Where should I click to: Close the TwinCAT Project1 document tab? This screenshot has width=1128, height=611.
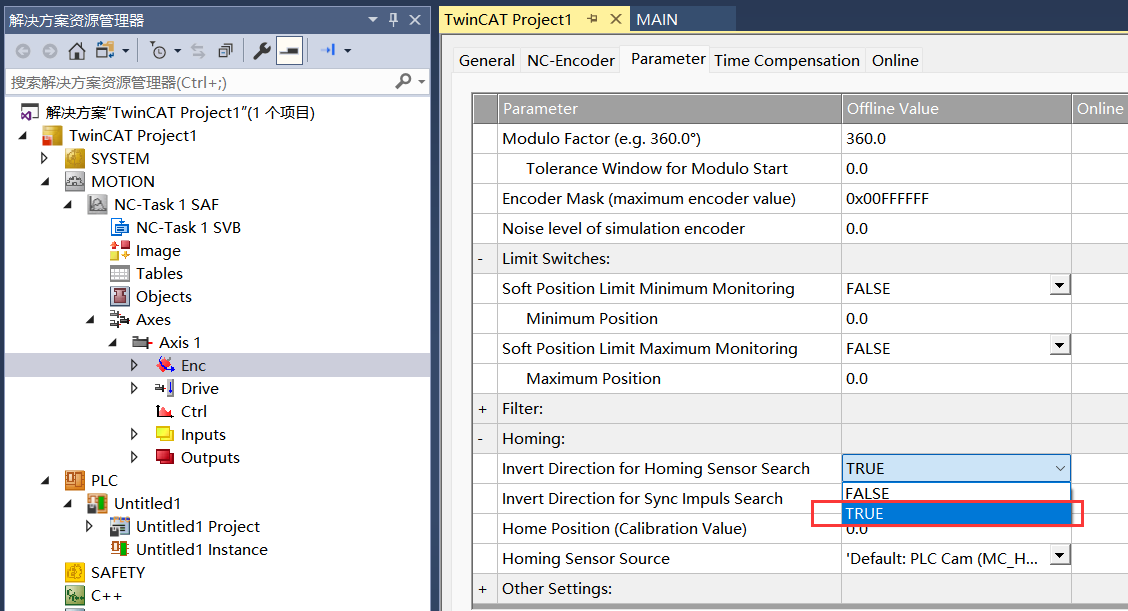(616, 19)
